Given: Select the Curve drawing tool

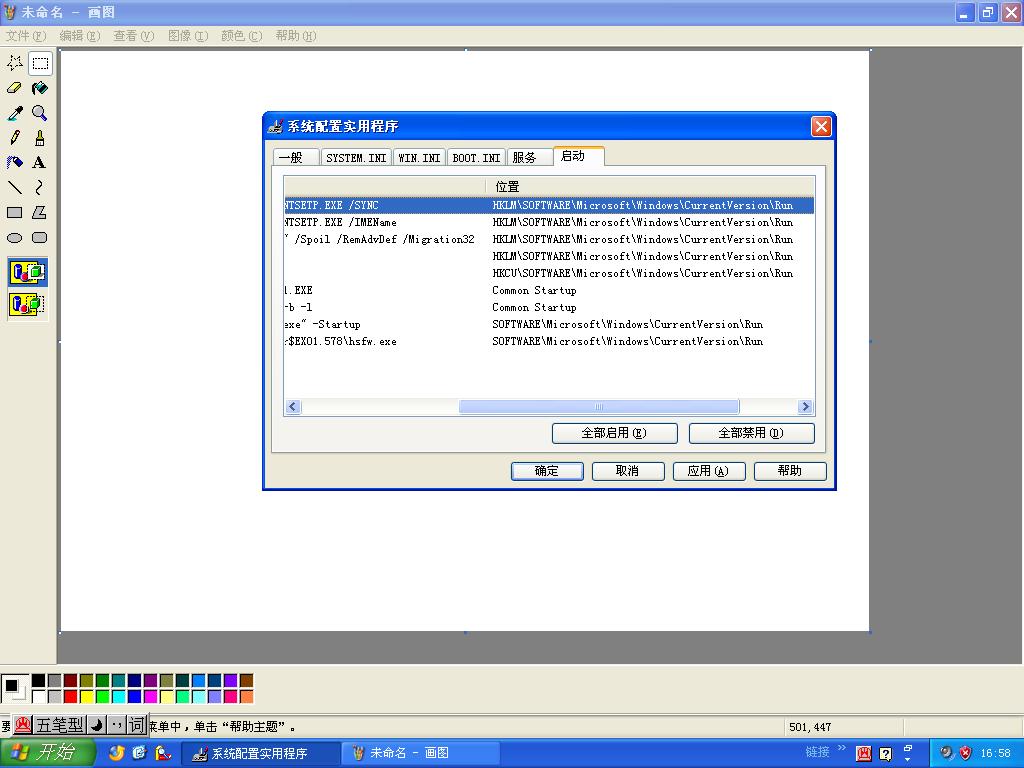Looking at the screenshot, I should click(x=39, y=188).
